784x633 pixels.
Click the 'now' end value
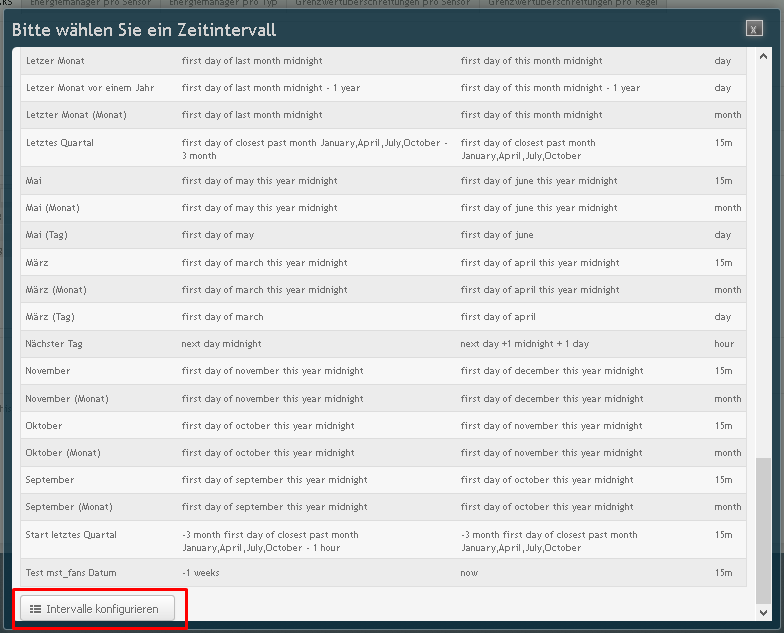click(x=469, y=574)
